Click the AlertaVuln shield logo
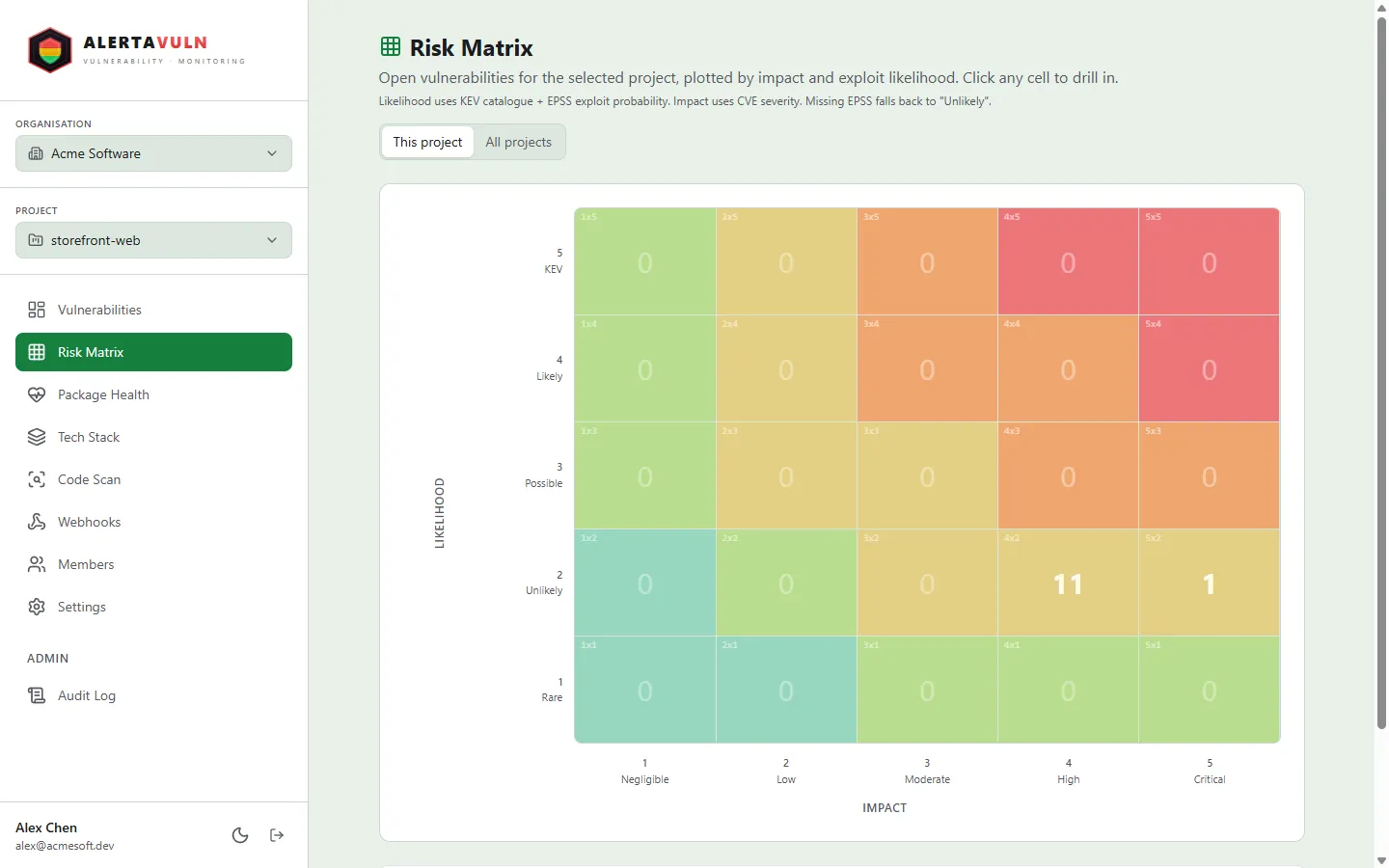The height and width of the screenshot is (868, 1389). pyautogui.click(x=50, y=50)
